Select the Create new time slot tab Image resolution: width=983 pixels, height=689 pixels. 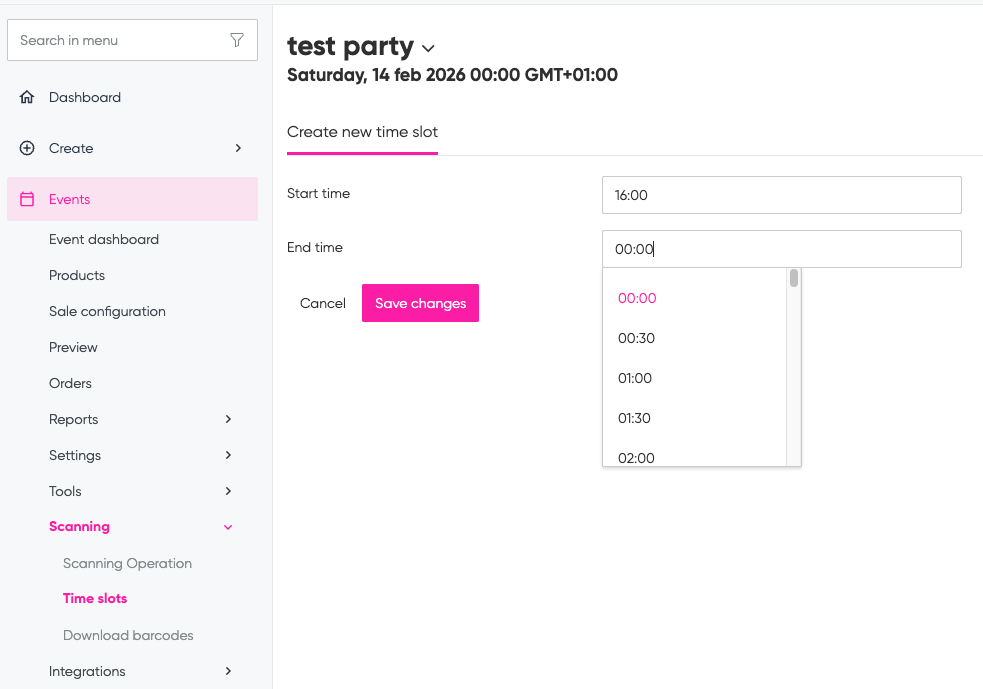(362, 132)
